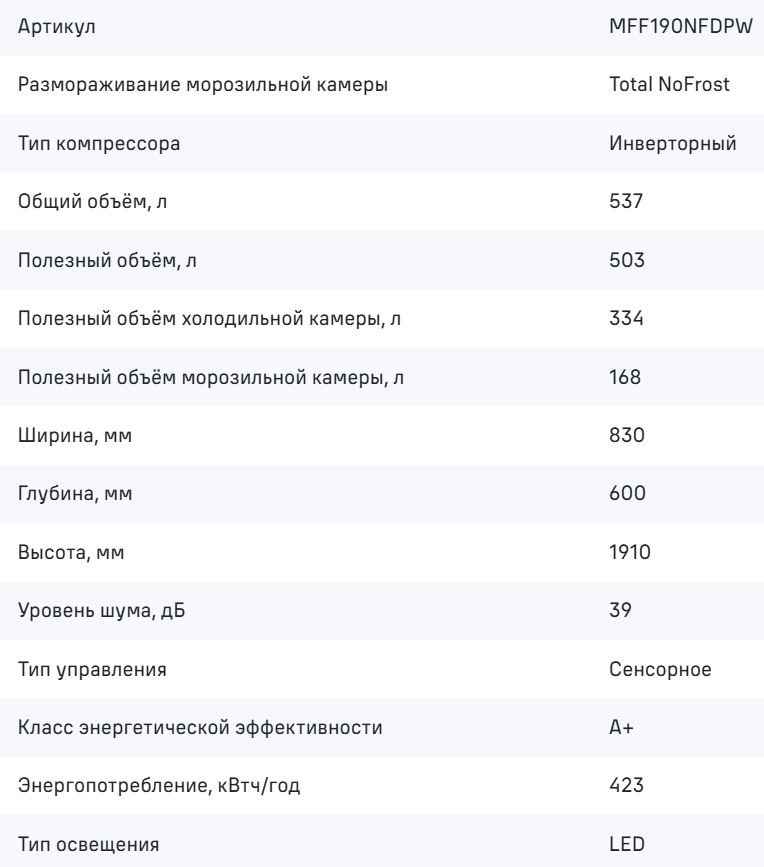Select the Класс энергетической эффективности label
Viewport: 764px width, 867px height.
click(x=200, y=728)
